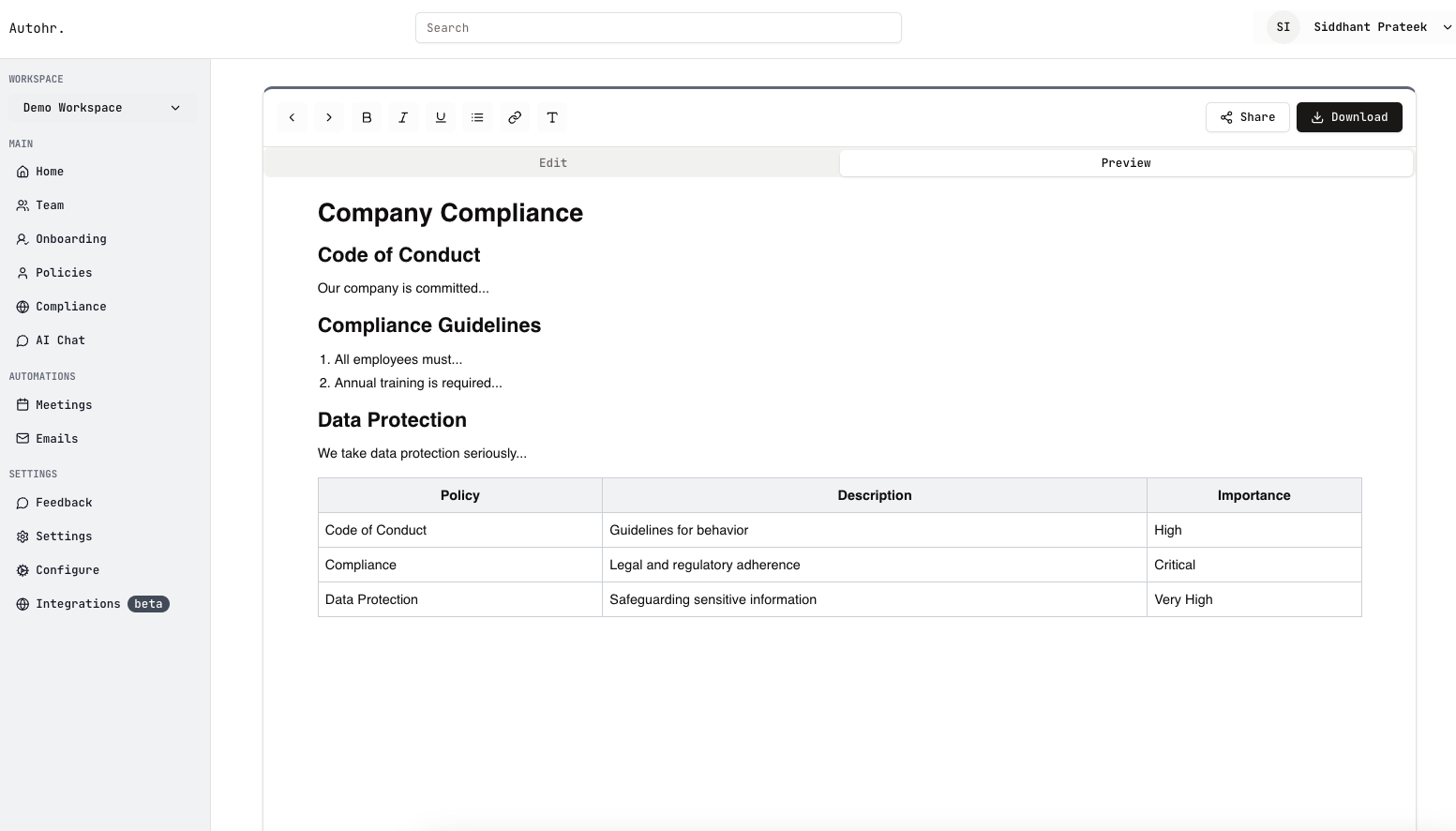Click the Emails envelope icon
The width and height of the screenshot is (1456, 831).
(x=23, y=439)
